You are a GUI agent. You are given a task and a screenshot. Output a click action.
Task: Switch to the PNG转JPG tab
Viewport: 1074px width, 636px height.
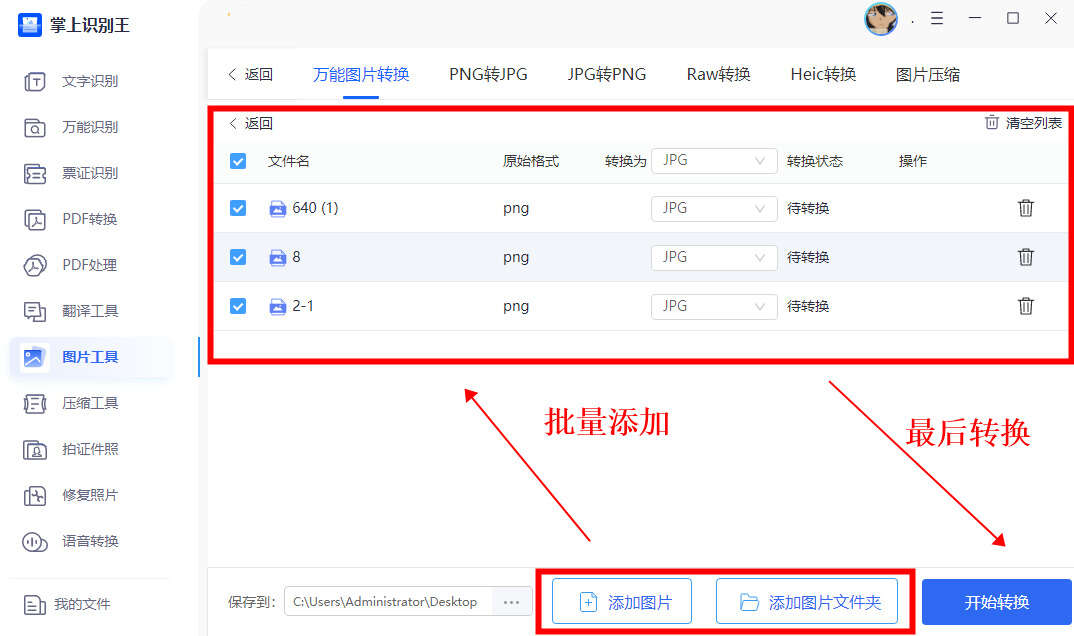point(488,74)
